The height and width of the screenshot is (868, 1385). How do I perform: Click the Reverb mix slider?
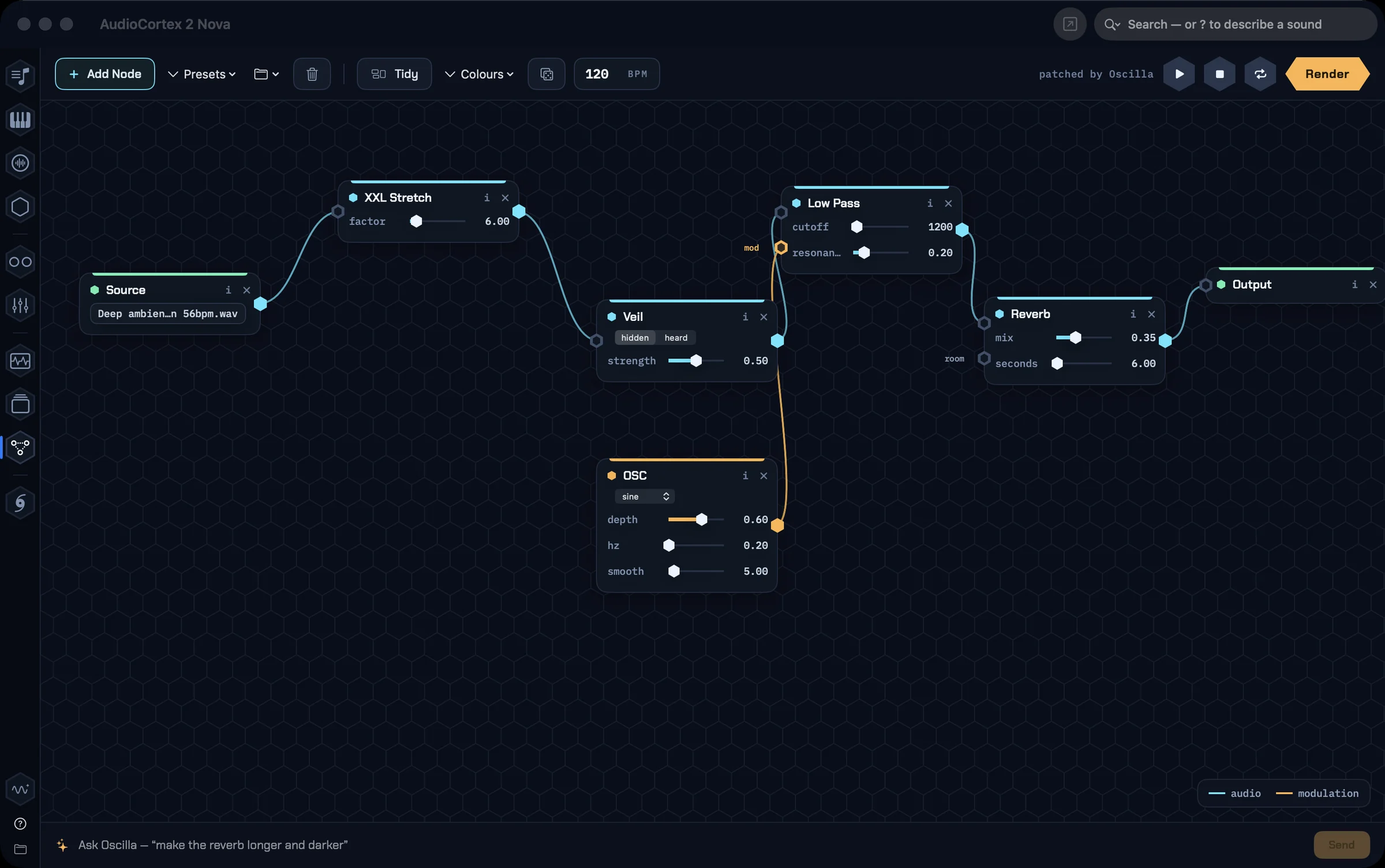1084,338
